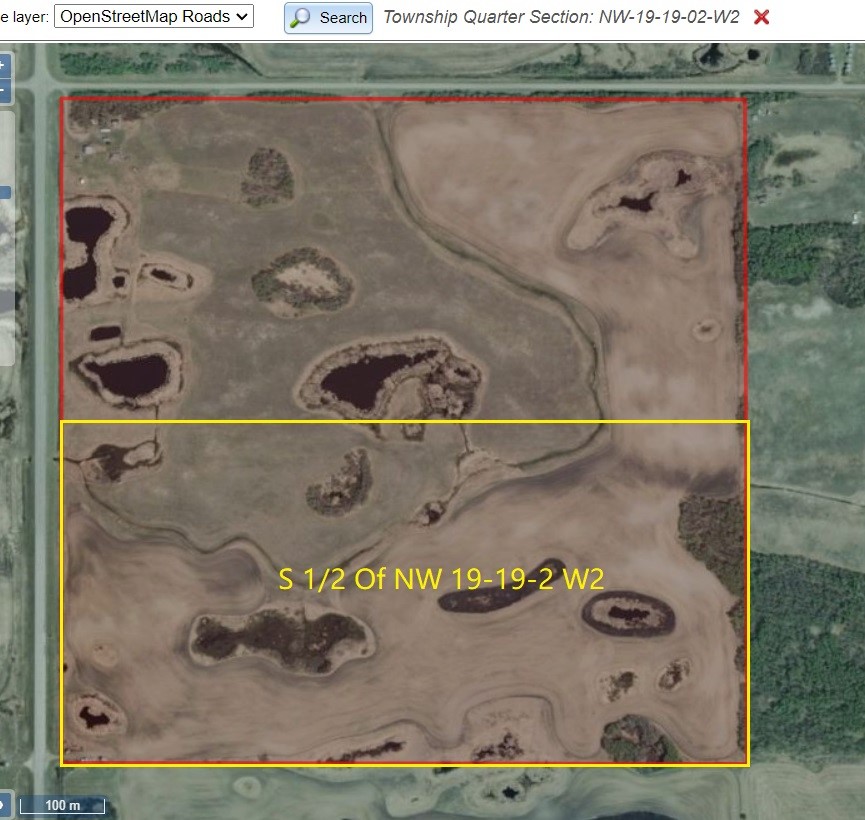
Task: Click the map zoom in plus button
Action: tap(4, 65)
